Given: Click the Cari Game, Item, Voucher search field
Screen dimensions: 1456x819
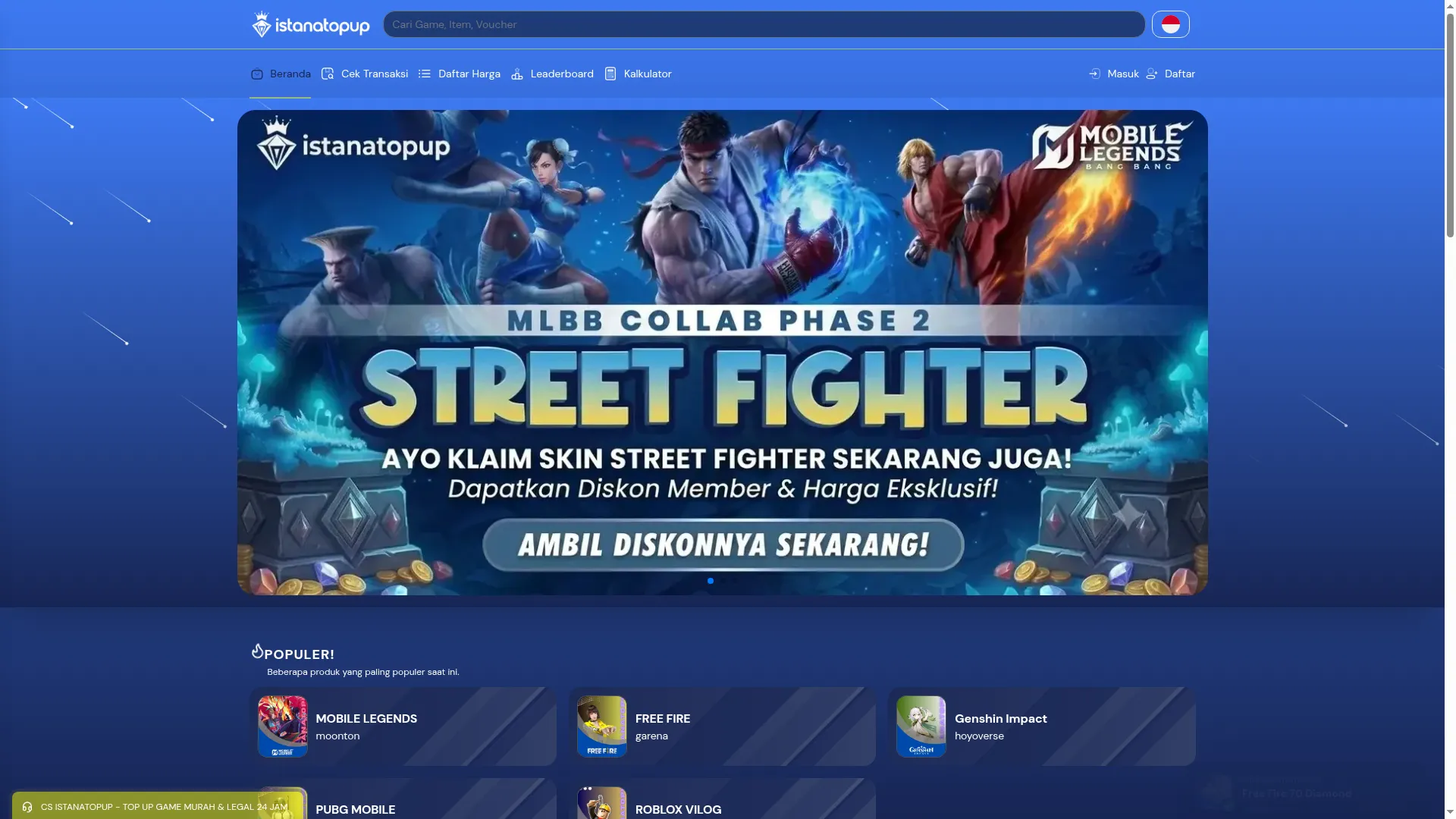Looking at the screenshot, I should pyautogui.click(x=764, y=24).
